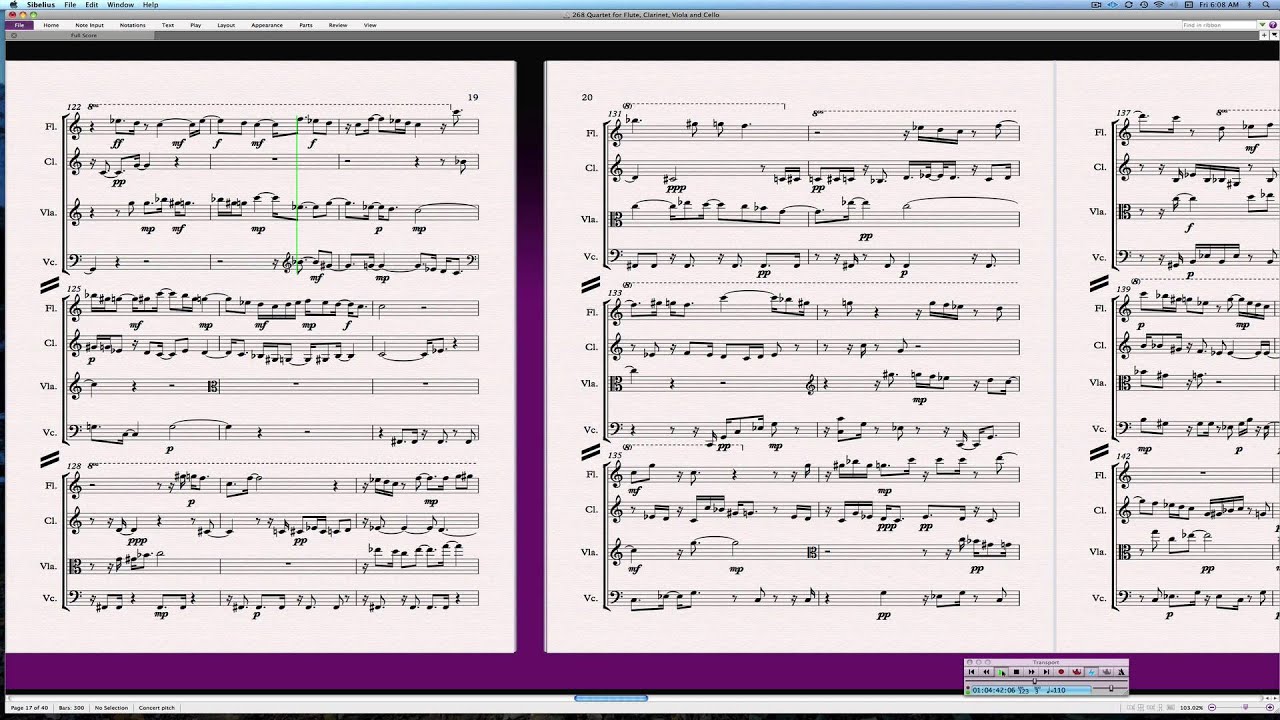Image resolution: width=1280 pixels, height=720 pixels.
Task: Toggle Live Playback with red keyboard icon
Action: tap(1077, 672)
